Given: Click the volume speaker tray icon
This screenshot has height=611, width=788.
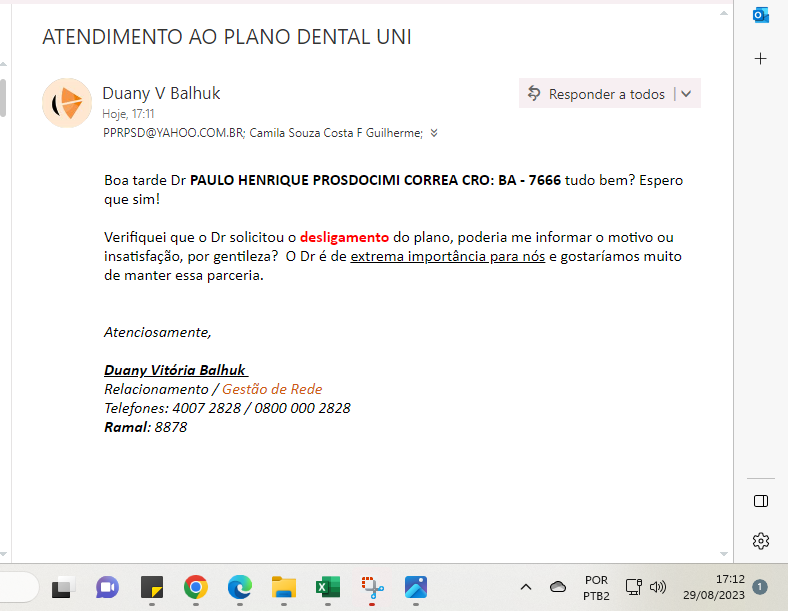Looking at the screenshot, I should click(x=657, y=587).
